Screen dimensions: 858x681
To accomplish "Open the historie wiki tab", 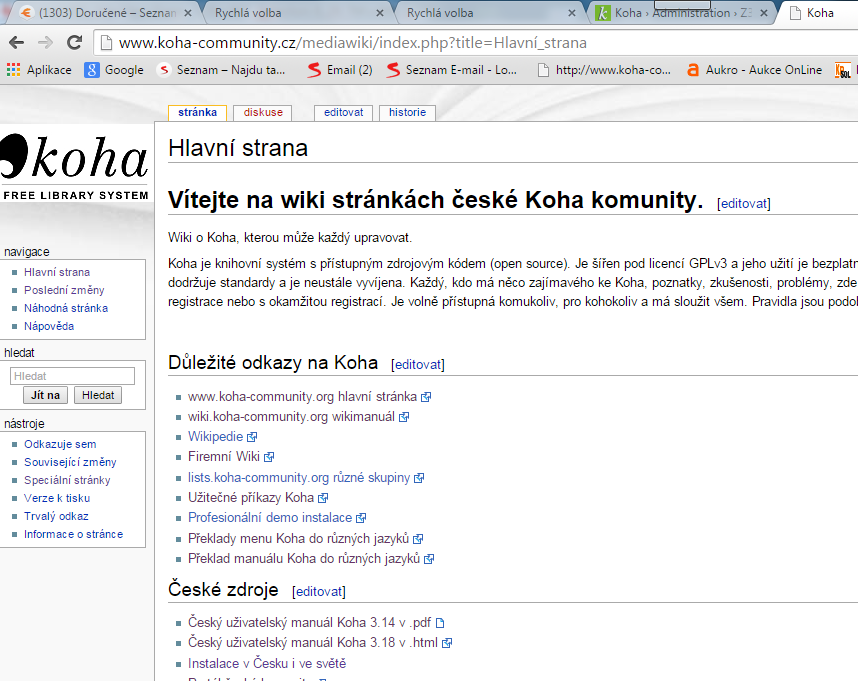I will click(x=407, y=112).
